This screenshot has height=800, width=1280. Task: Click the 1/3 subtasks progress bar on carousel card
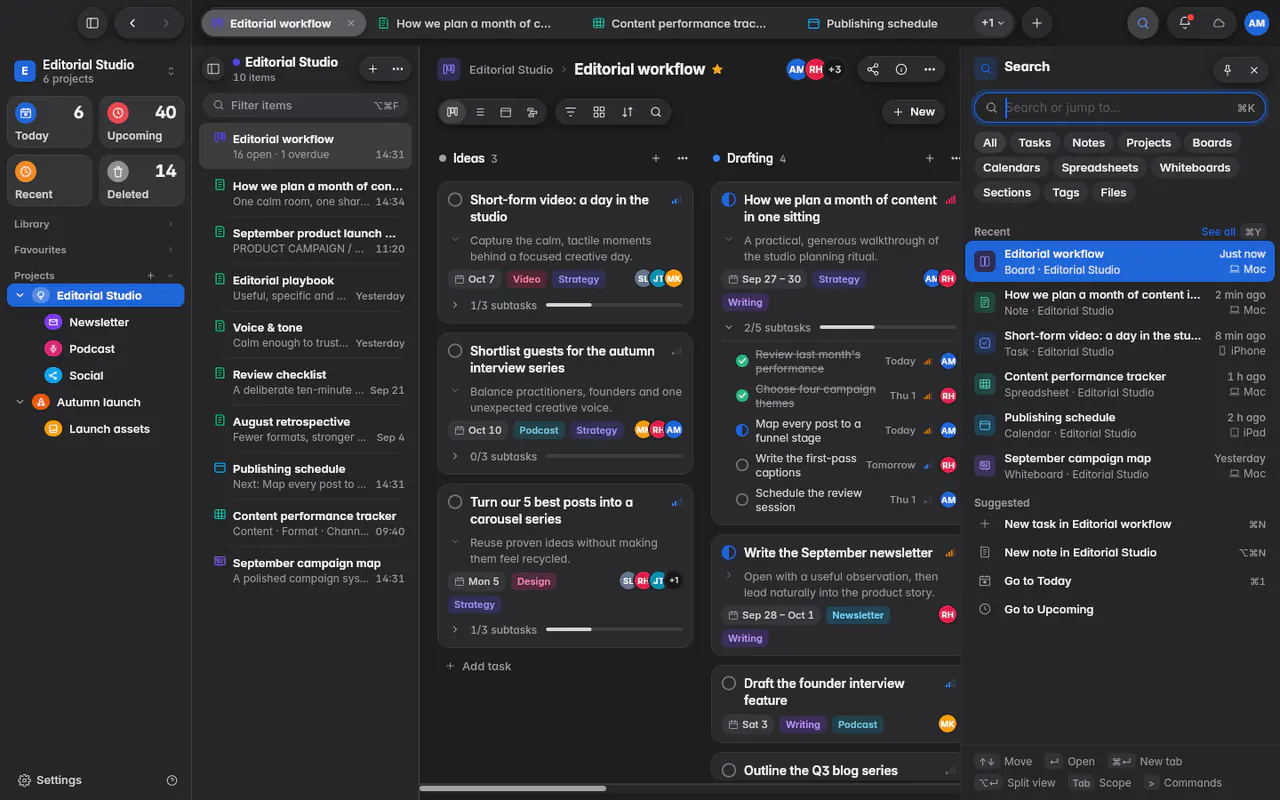[614, 630]
